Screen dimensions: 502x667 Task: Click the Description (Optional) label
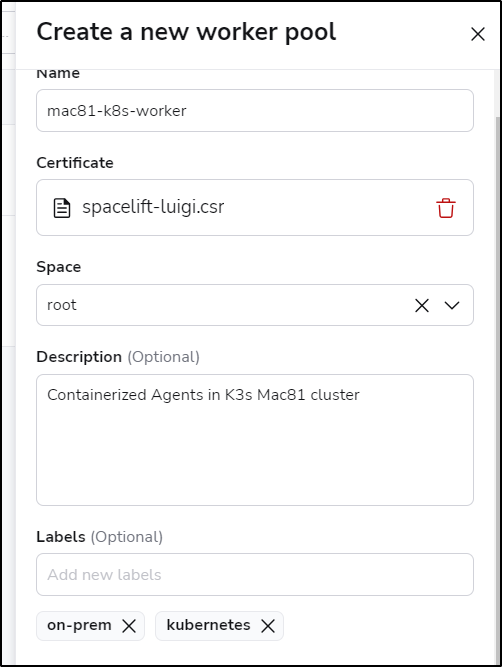pyautogui.click(x=118, y=357)
